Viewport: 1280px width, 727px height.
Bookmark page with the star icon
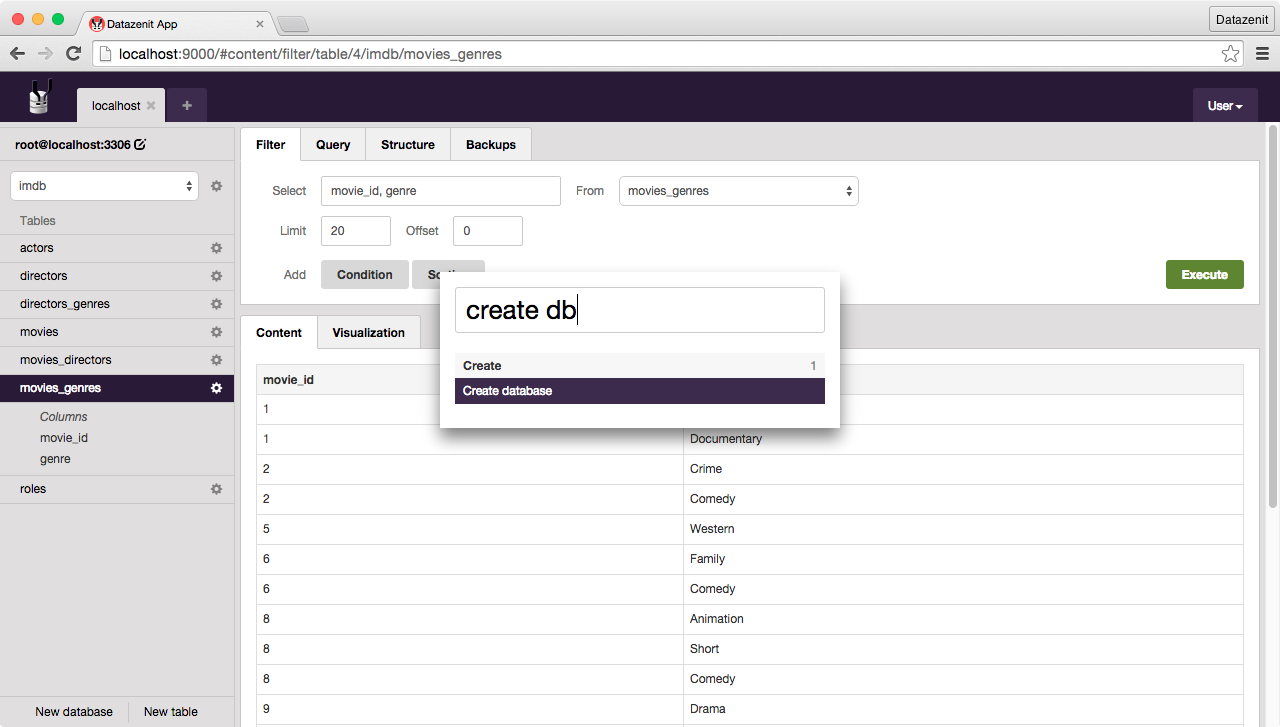[x=1230, y=54]
